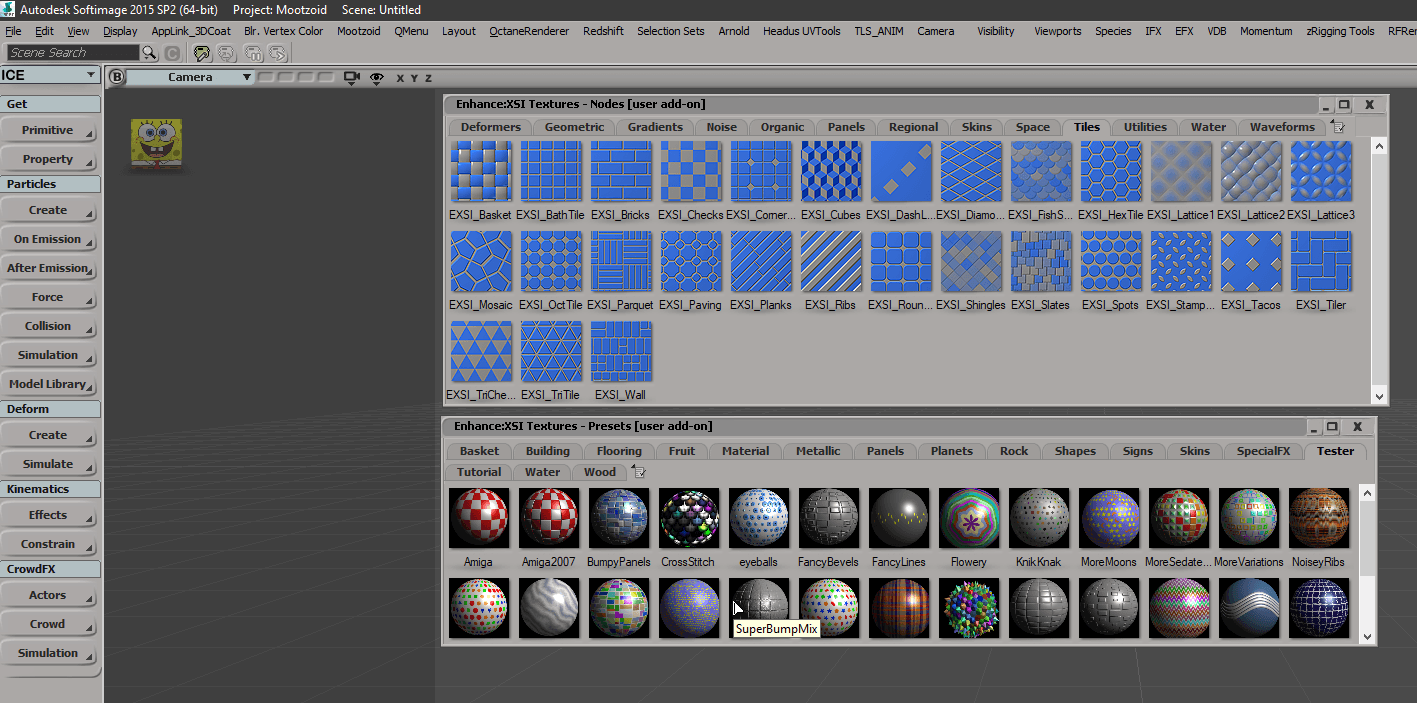Click Presets window scrollbar down arrow
The image size is (1417, 703).
point(1367,636)
